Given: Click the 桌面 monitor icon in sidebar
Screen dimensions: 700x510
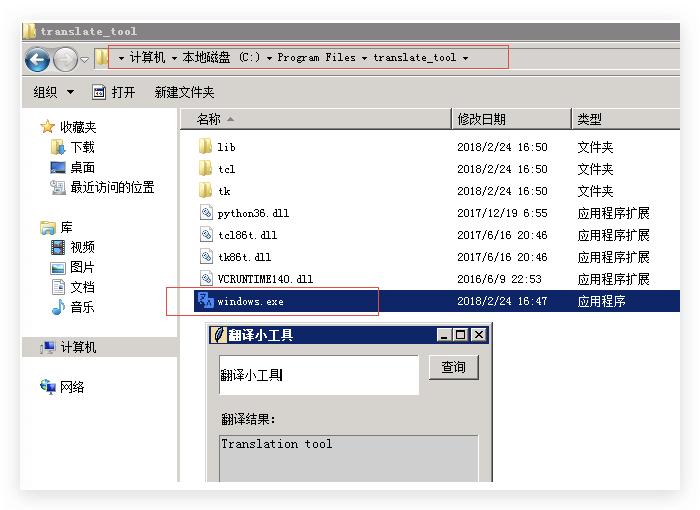Looking at the screenshot, I should (x=58, y=167).
